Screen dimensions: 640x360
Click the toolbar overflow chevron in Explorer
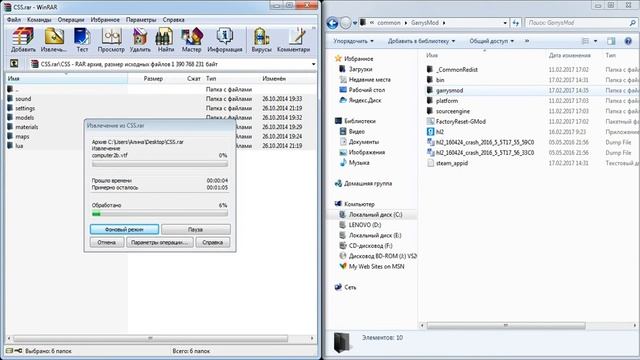tap(527, 41)
